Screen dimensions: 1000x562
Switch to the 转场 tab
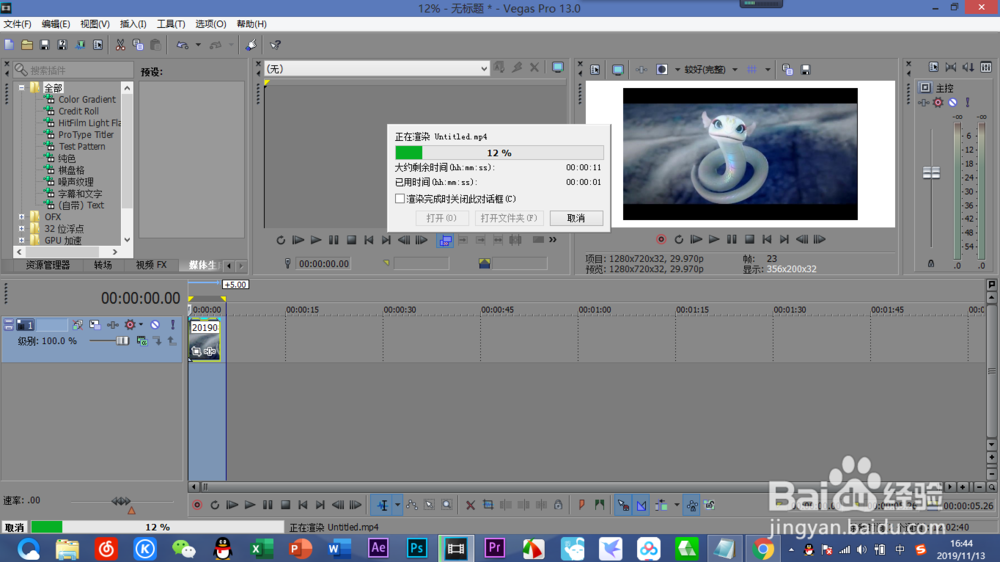pos(103,265)
